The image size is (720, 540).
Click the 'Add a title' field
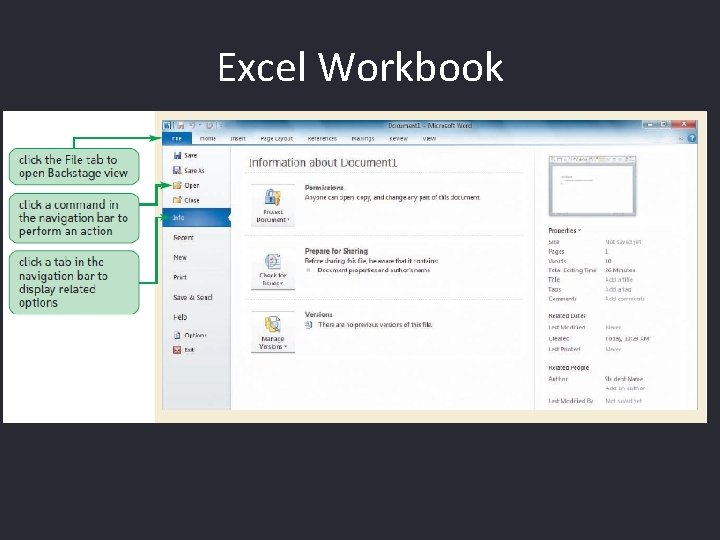click(x=619, y=280)
